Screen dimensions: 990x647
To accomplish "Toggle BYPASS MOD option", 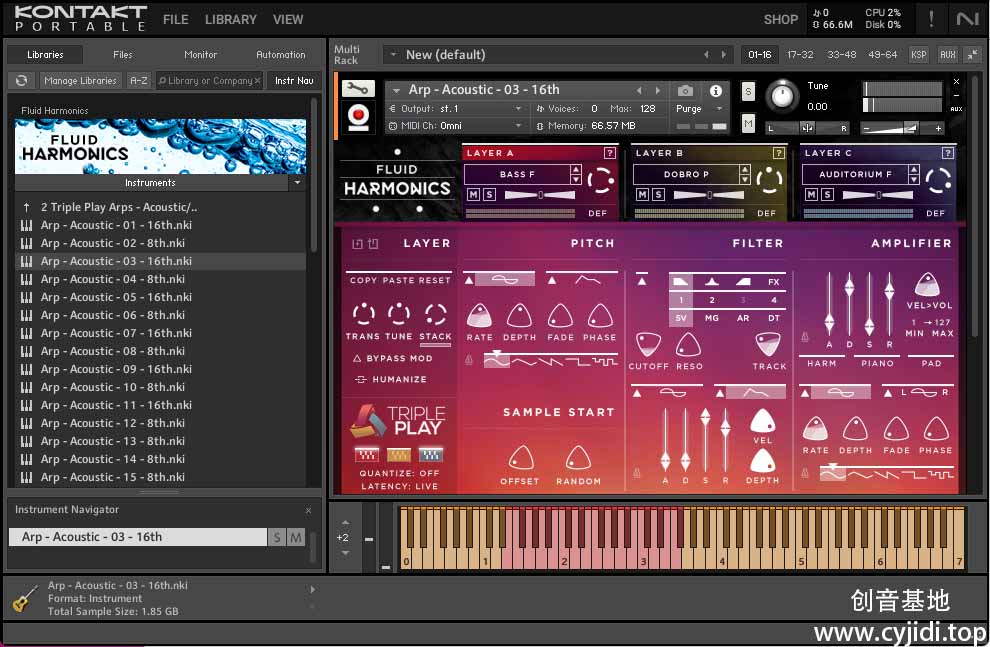I will [393, 358].
